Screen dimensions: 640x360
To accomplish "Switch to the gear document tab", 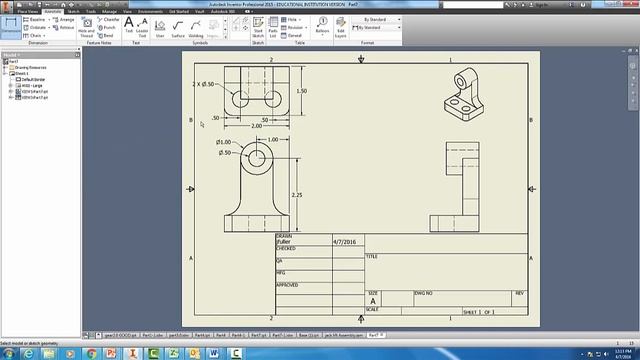I will pyautogui.click(x=120, y=335).
